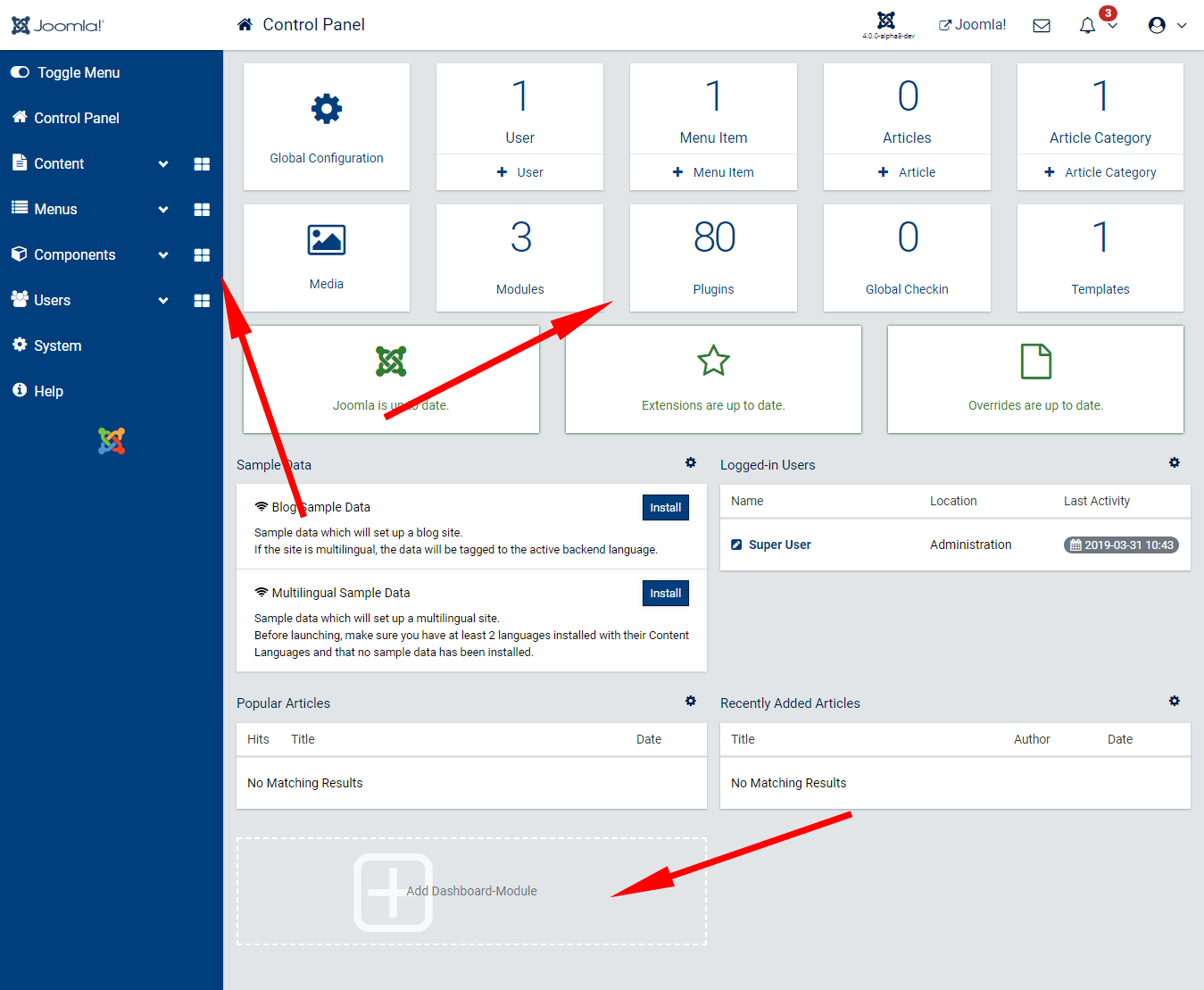Open notifications bell icon

coord(1087,25)
